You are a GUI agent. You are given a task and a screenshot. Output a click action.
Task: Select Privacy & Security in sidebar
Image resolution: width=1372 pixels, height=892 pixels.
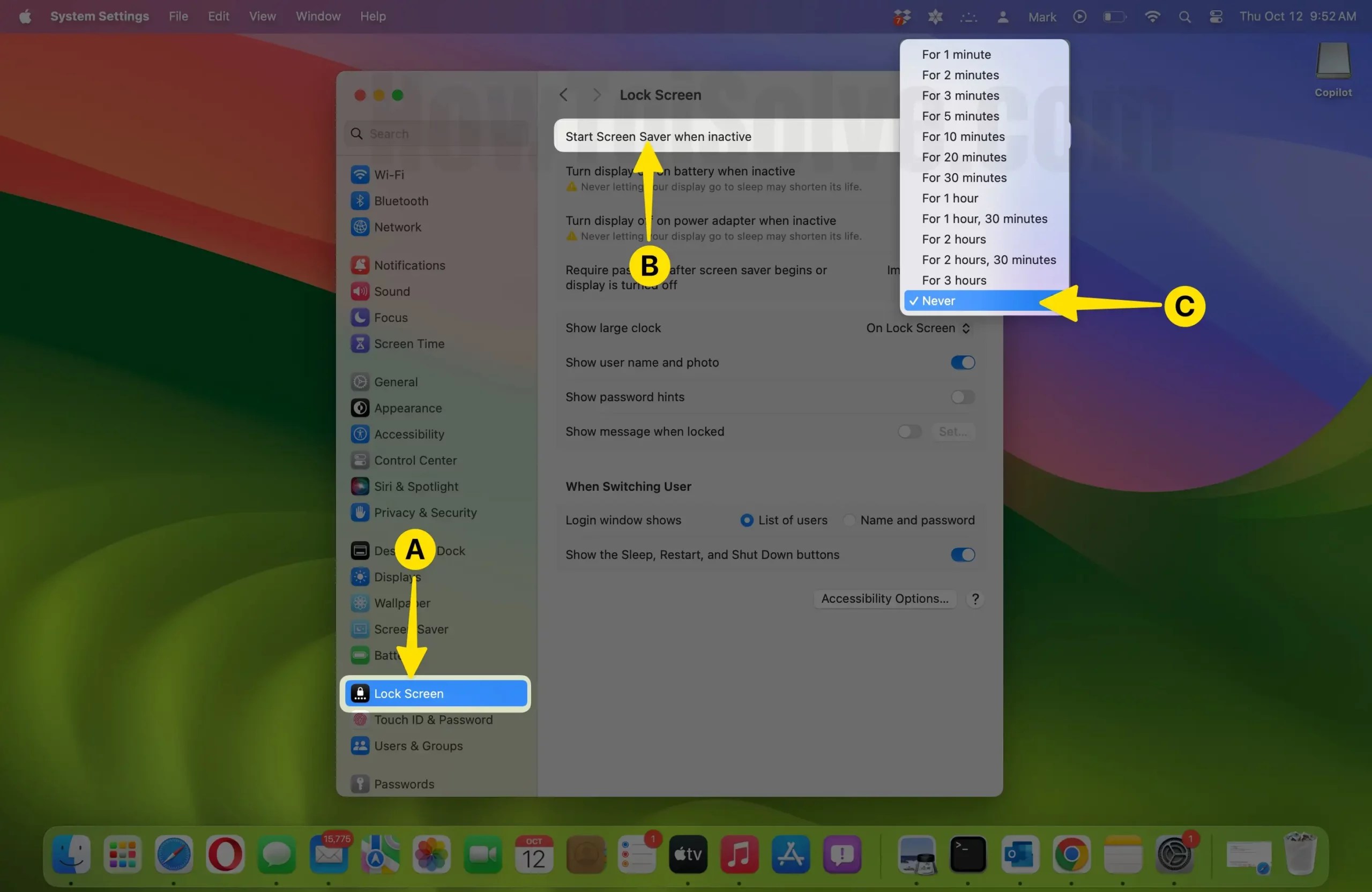click(425, 512)
